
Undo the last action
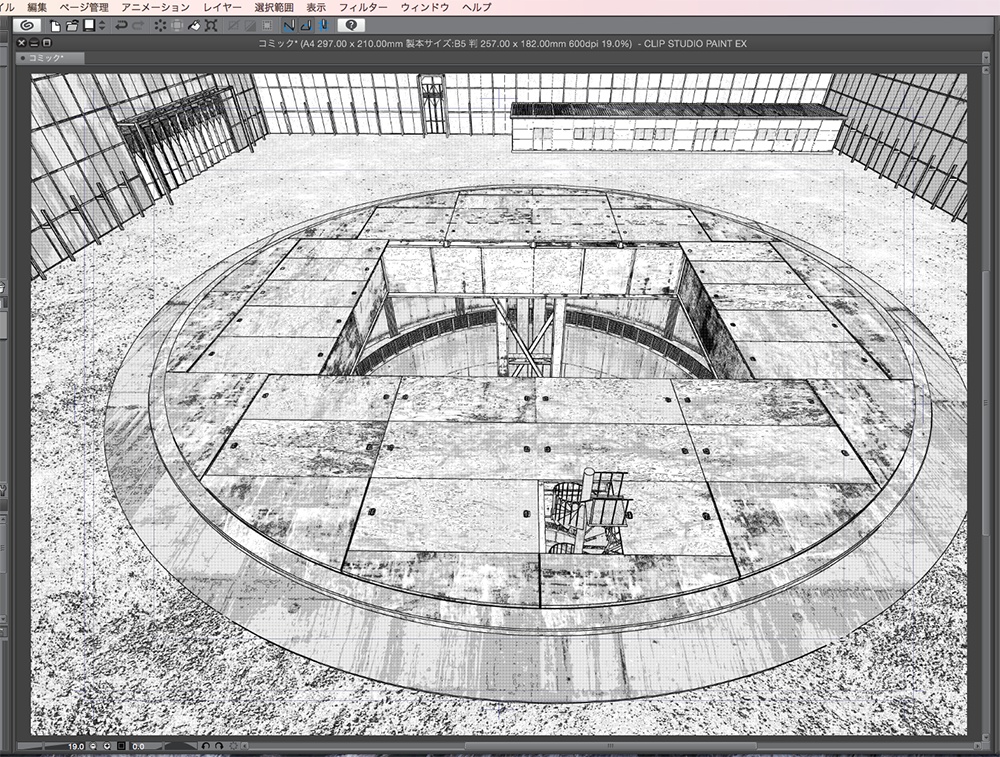click(x=121, y=26)
